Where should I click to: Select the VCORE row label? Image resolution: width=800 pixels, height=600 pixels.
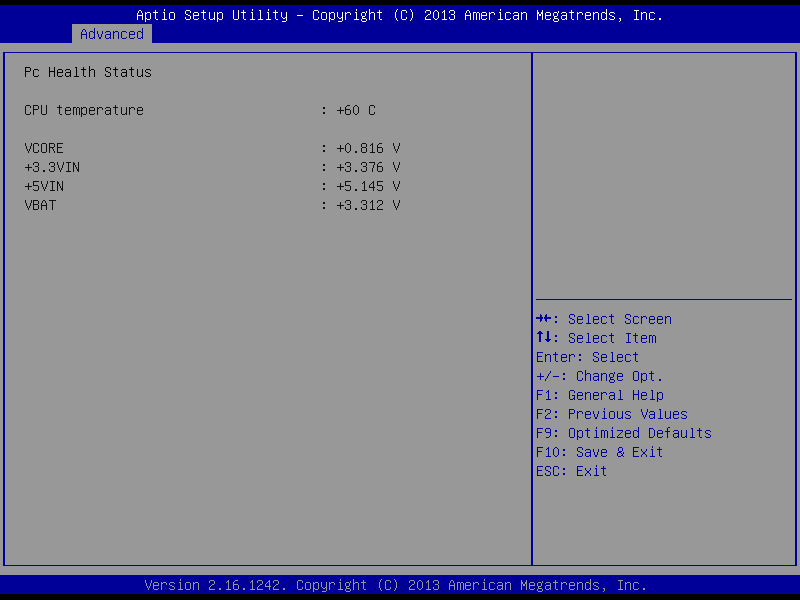(x=44, y=148)
